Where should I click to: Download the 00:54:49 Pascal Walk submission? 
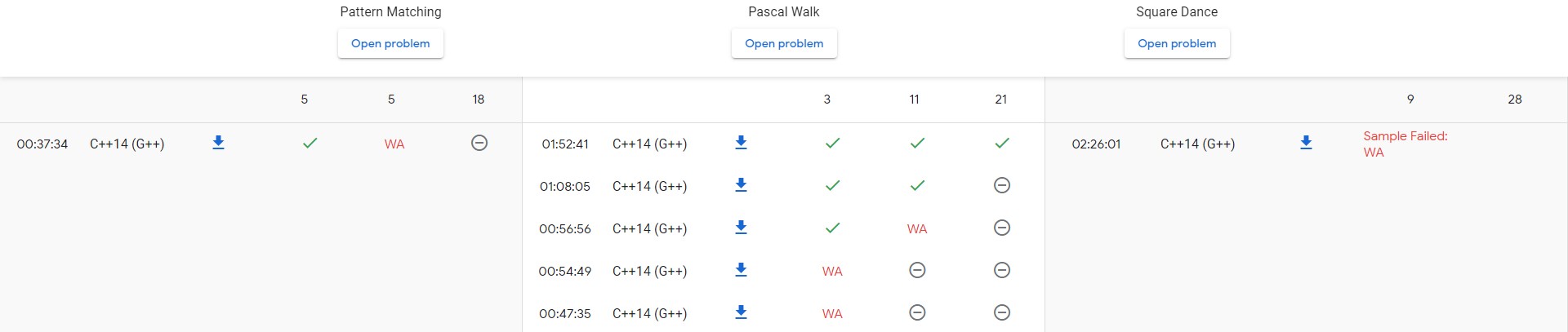[741, 271]
